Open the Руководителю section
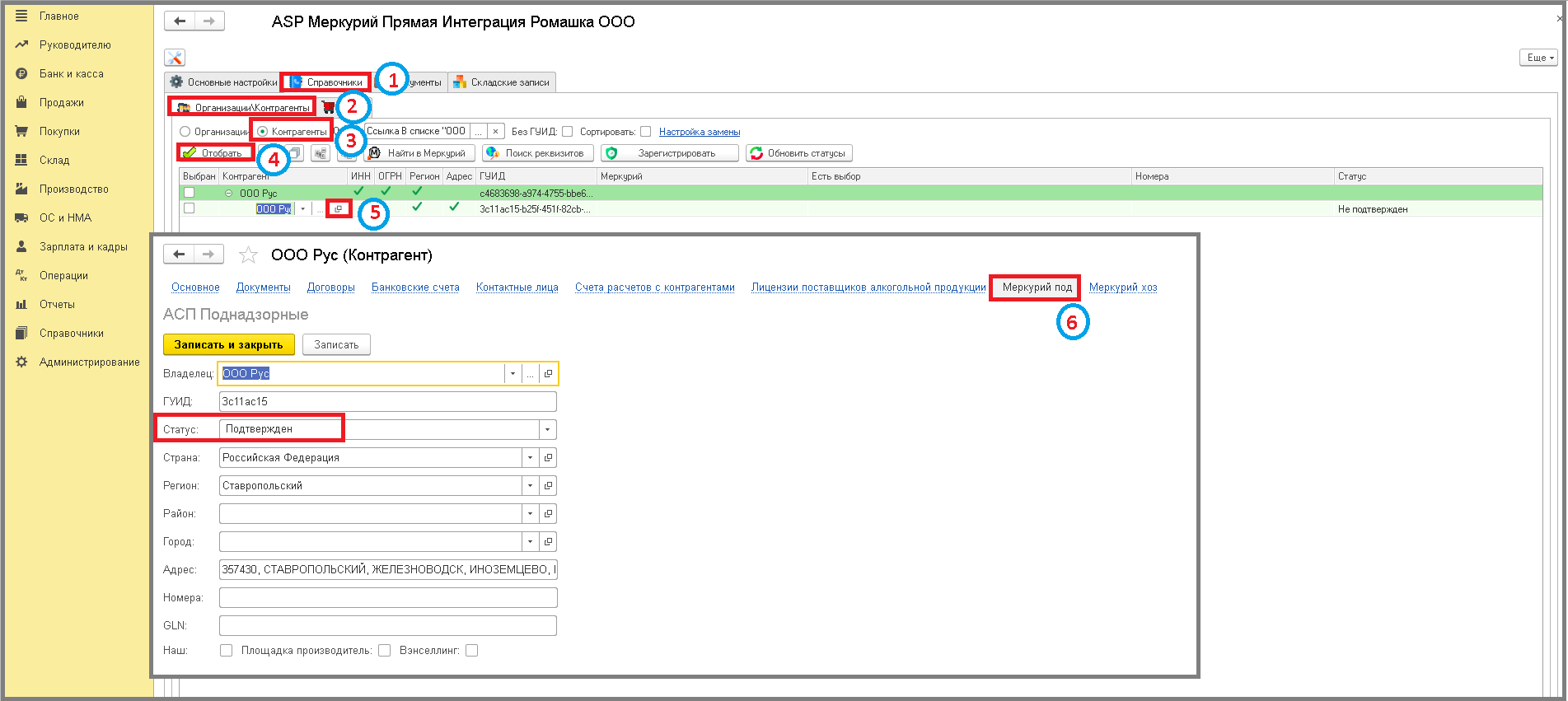1568x701 pixels. (74, 44)
